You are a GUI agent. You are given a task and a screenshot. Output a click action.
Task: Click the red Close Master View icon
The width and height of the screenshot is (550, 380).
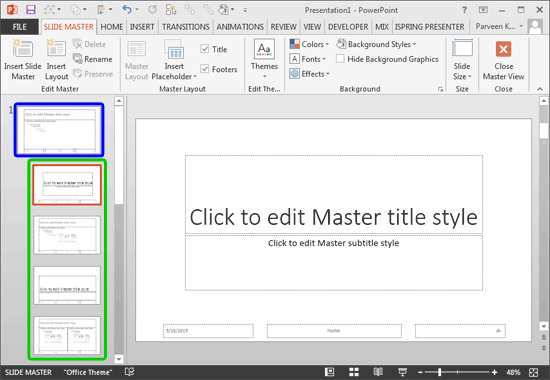(503, 49)
